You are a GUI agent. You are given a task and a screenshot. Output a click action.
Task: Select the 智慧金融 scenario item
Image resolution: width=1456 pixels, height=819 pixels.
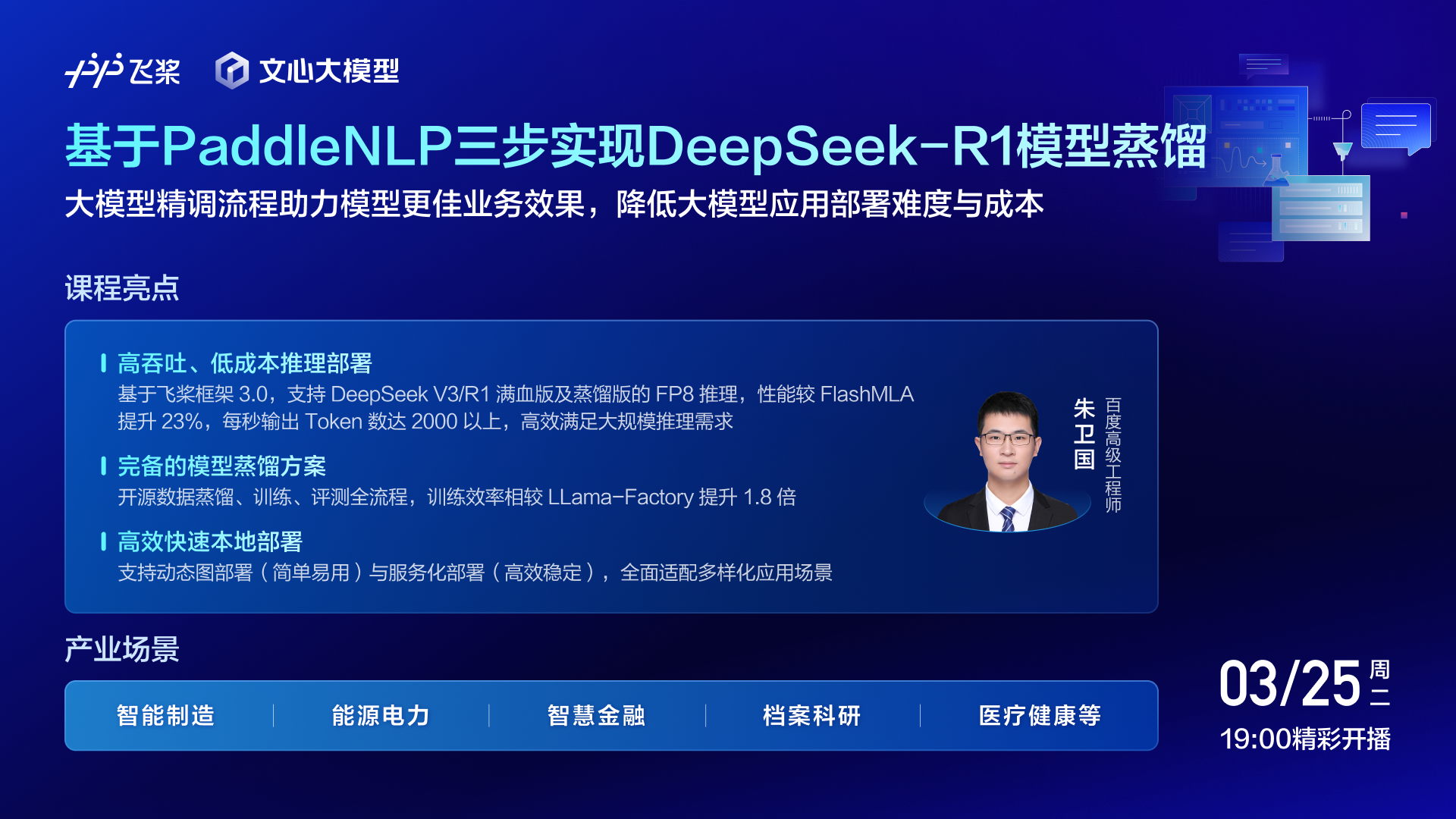pos(596,715)
